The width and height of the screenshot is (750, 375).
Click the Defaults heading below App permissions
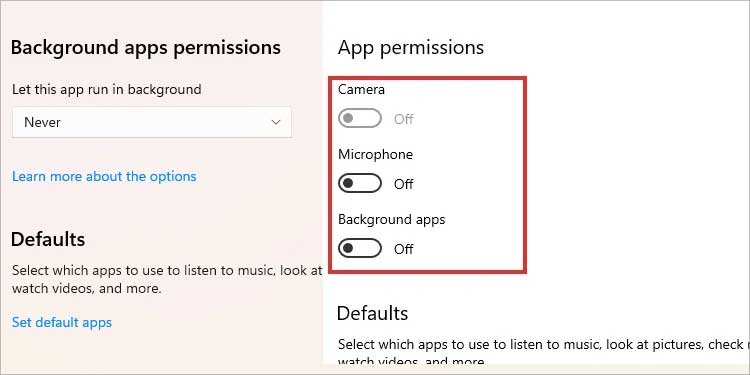tap(373, 313)
